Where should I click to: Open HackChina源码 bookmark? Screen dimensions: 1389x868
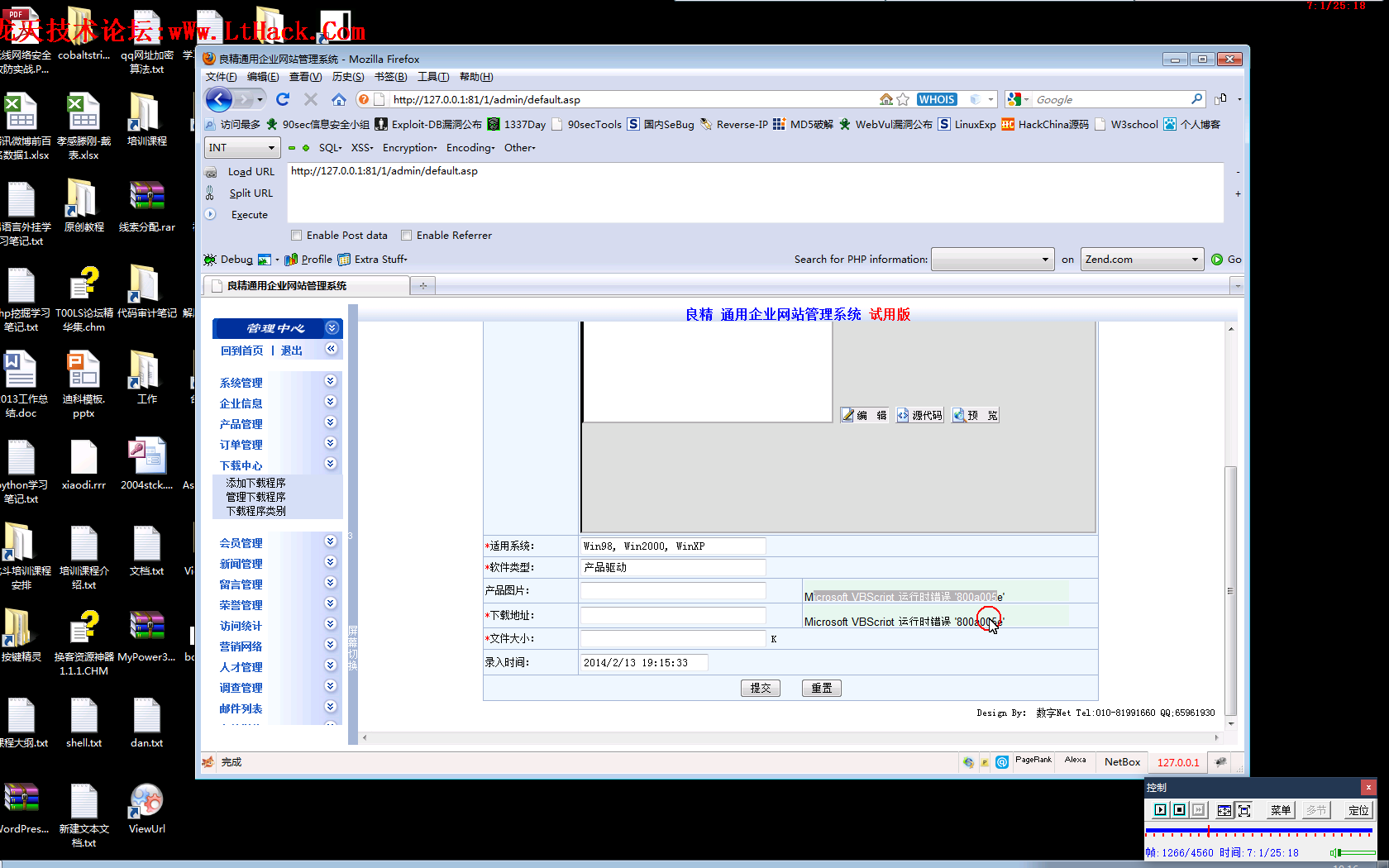click(1045, 124)
